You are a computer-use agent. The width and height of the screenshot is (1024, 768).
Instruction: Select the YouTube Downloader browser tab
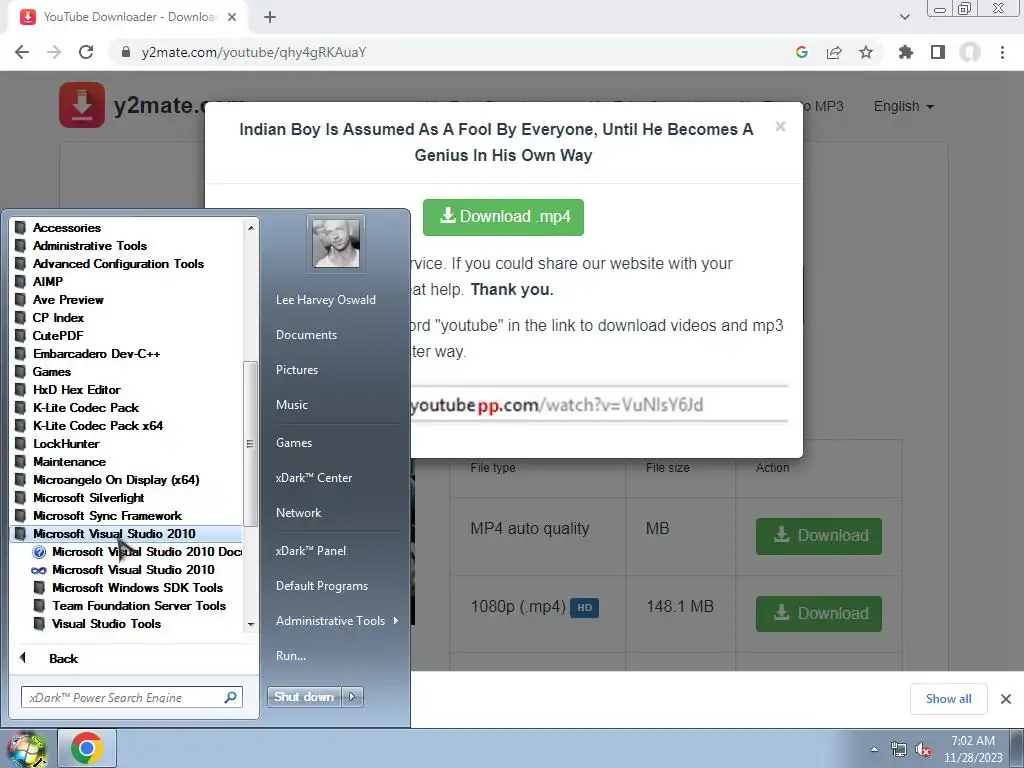pos(129,17)
